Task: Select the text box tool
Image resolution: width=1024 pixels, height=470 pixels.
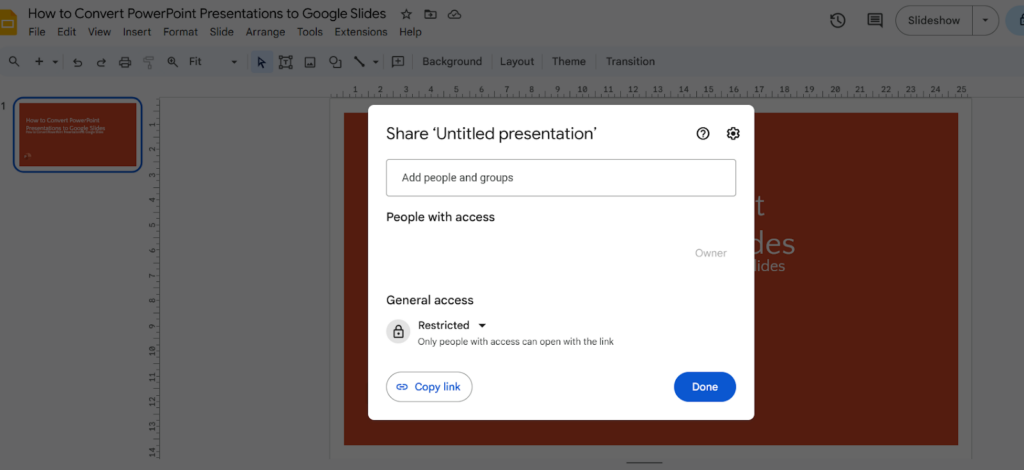Action: pos(285,62)
